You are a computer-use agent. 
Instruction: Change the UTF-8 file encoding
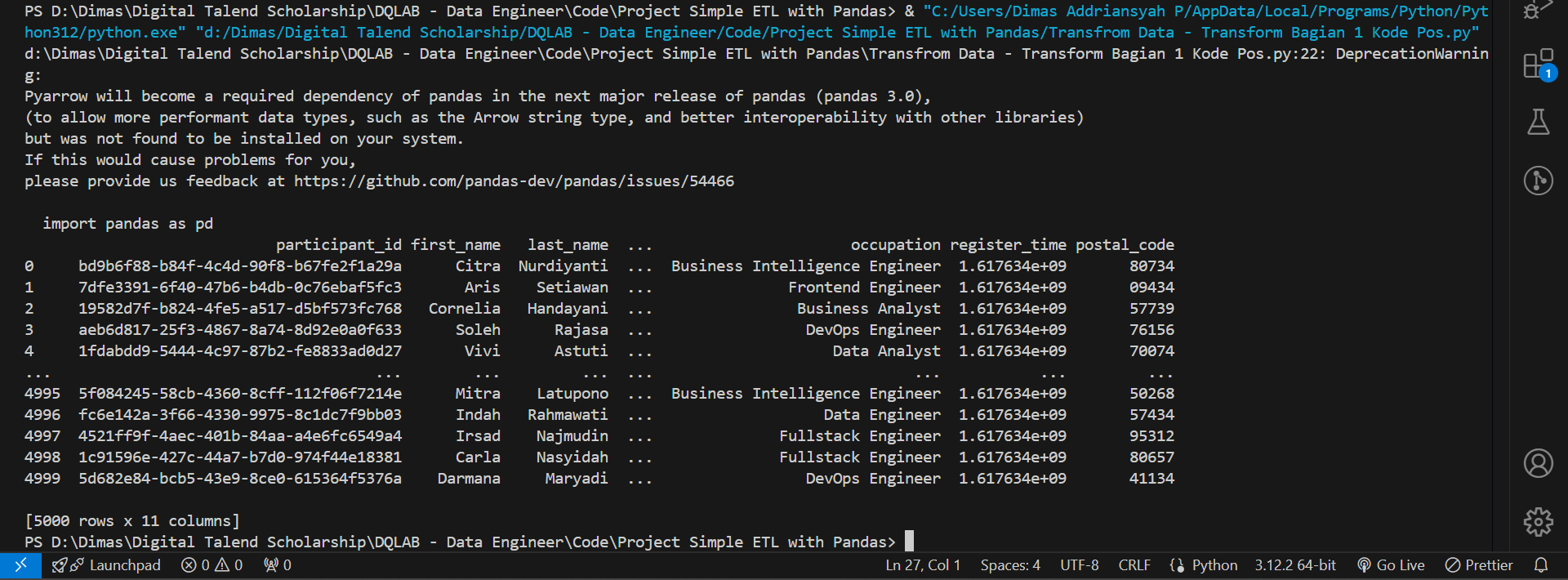(1079, 565)
